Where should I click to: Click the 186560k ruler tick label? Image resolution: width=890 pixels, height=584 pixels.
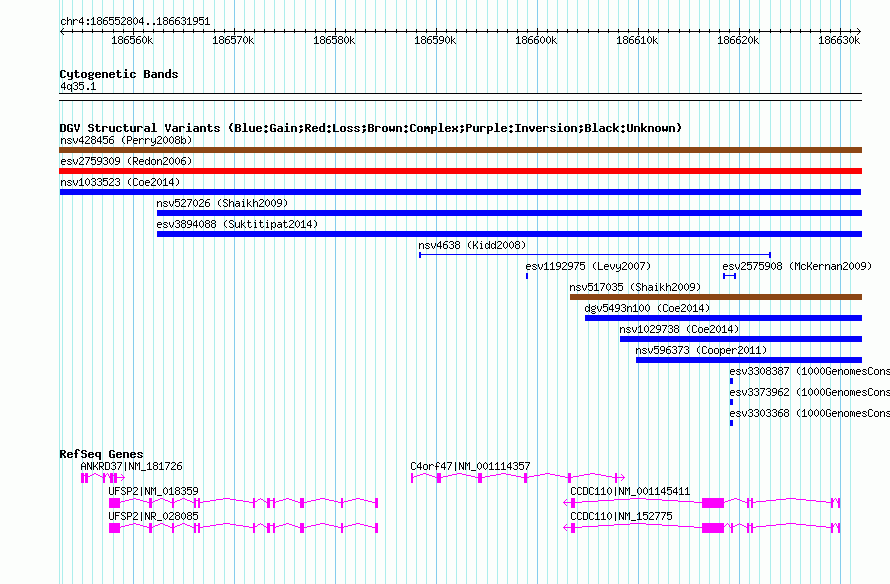[x=132, y=40]
